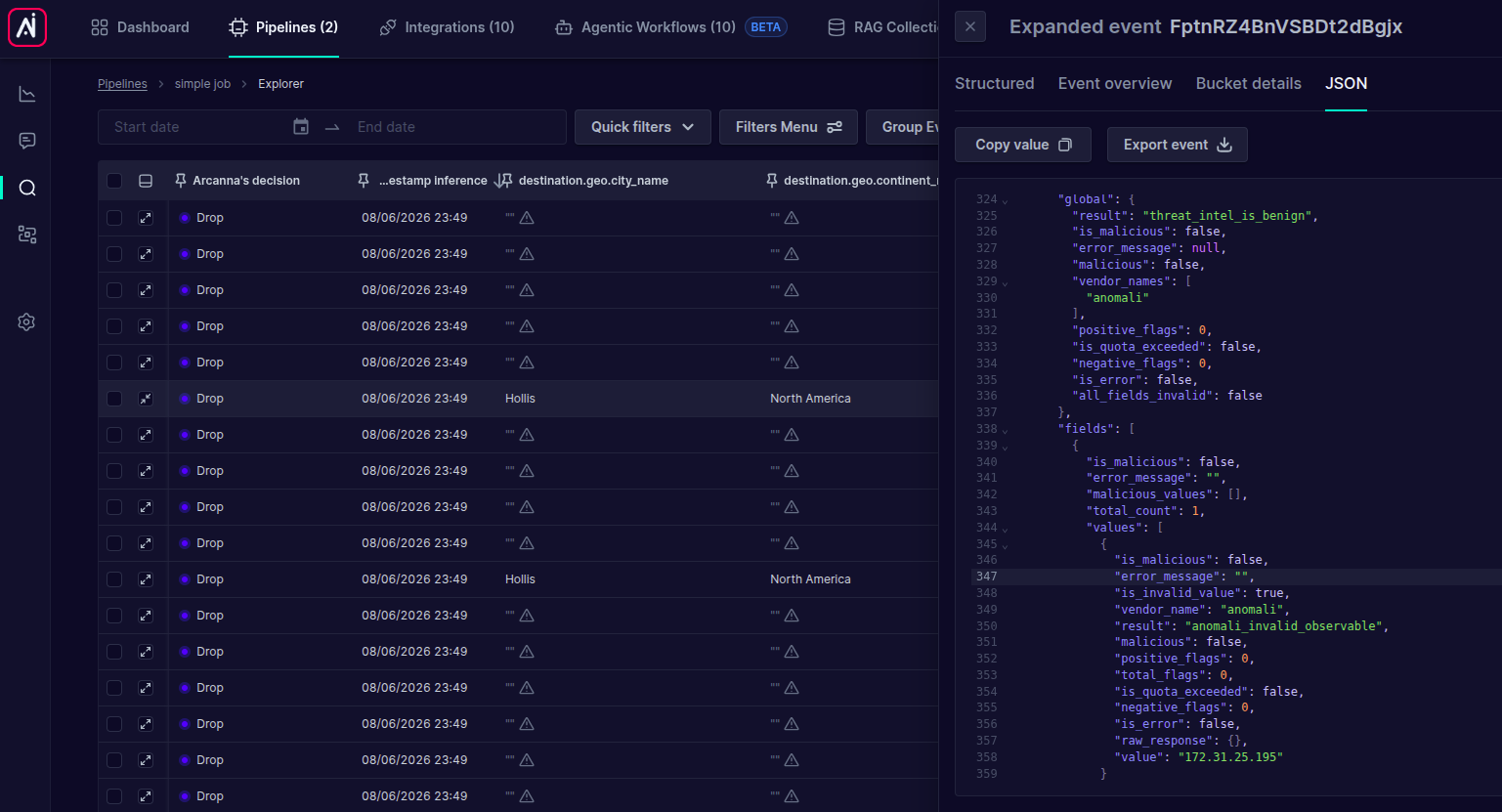Click pin icon beside destination.geo.continent column
This screenshot has width=1502, height=812.
[772, 181]
